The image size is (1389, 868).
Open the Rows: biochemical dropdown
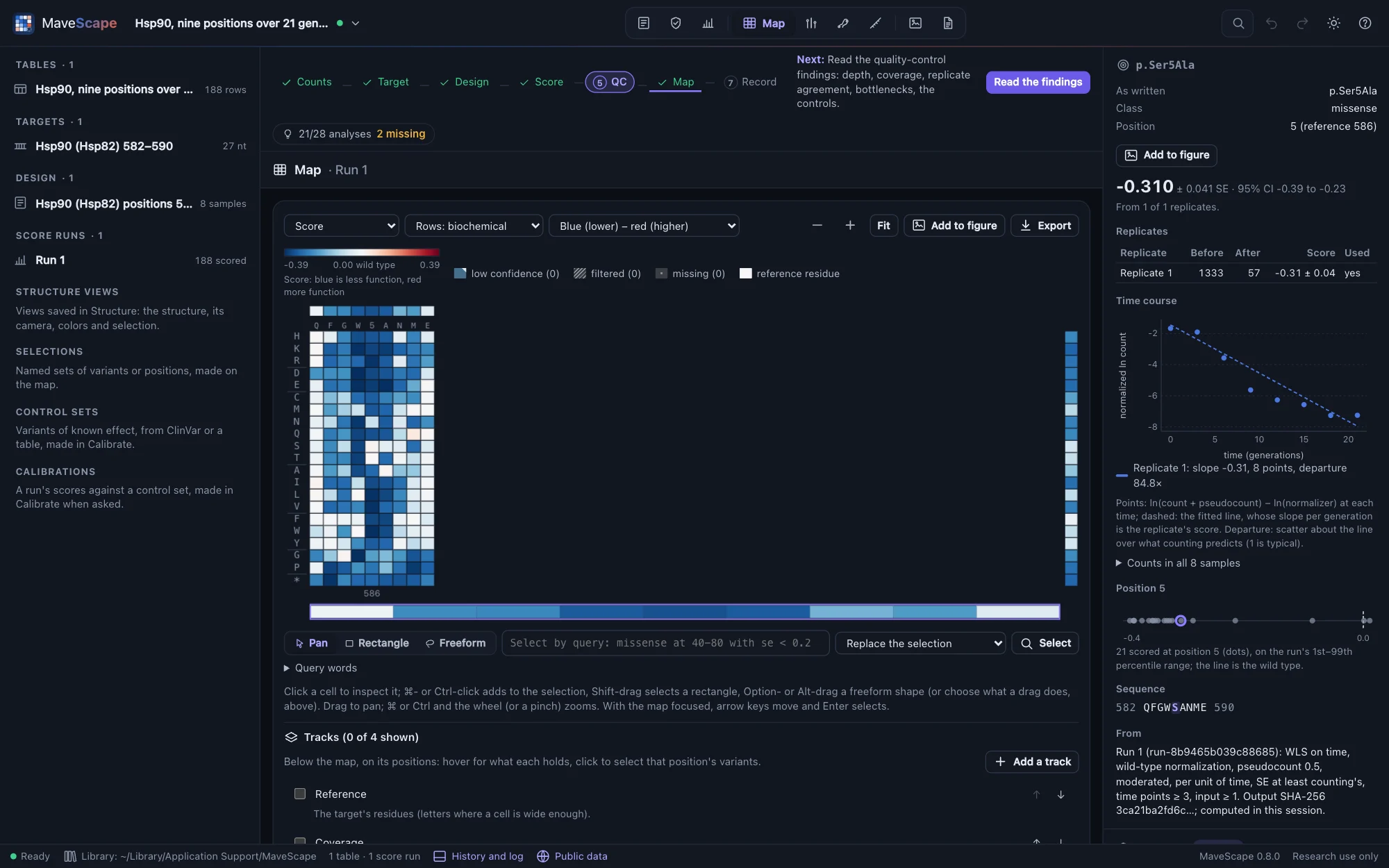coord(474,226)
